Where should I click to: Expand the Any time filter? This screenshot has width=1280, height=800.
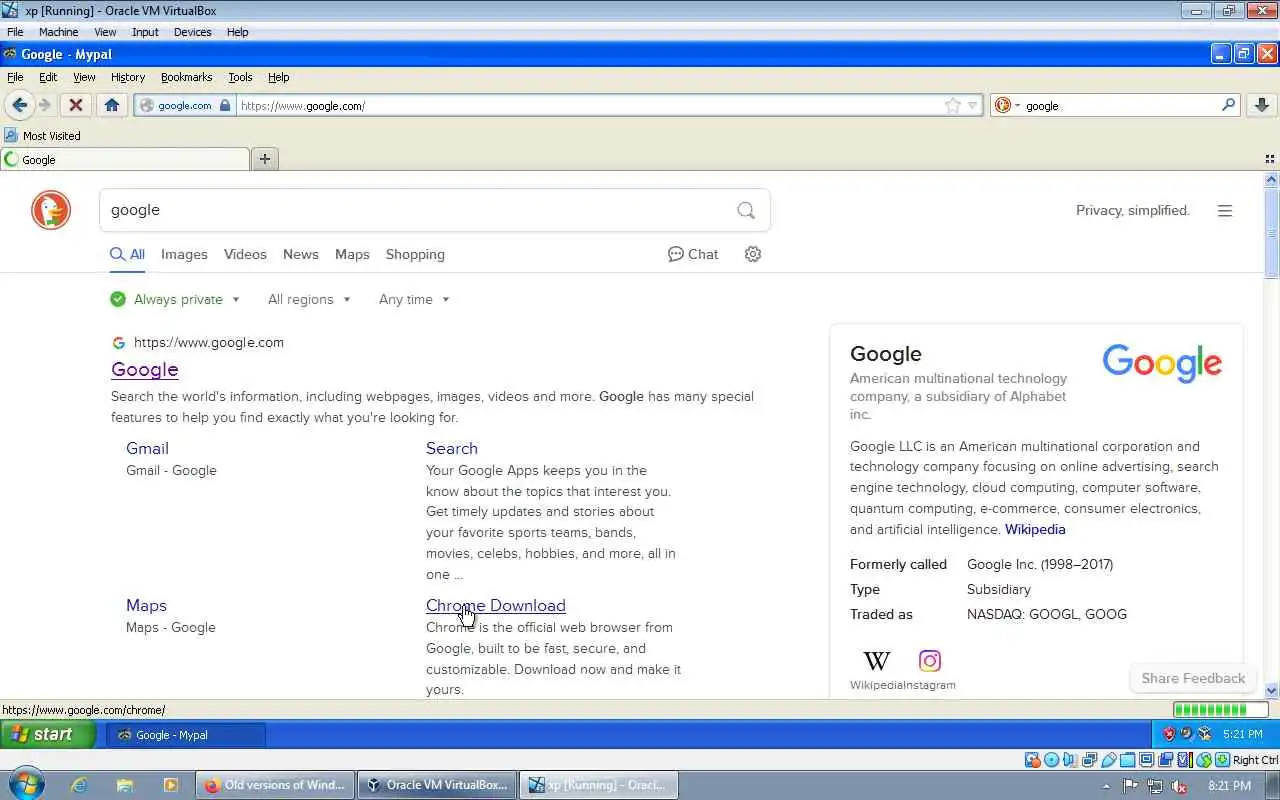click(414, 299)
